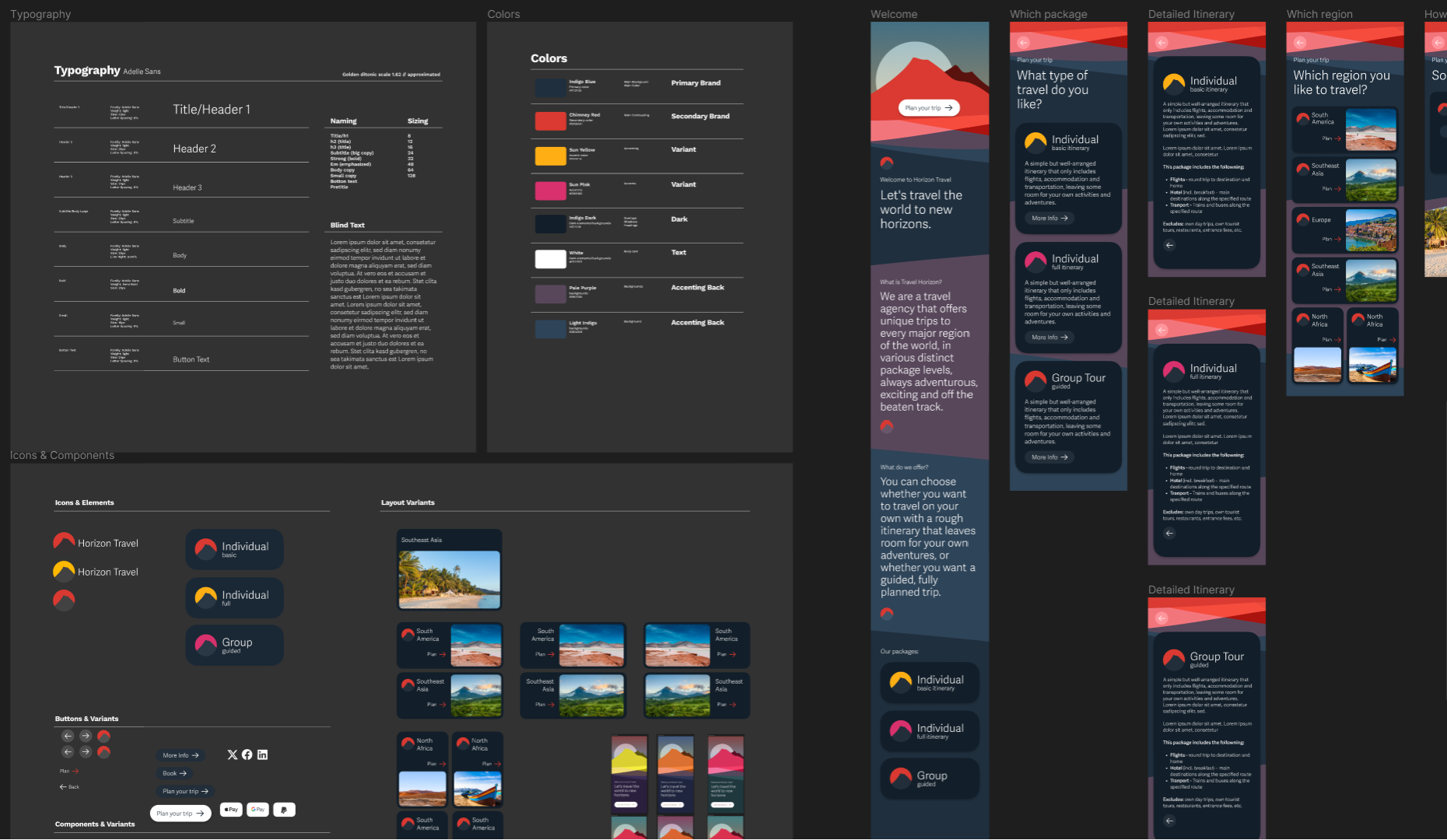Open Individual basic itinerary card under Our packages
The width and height of the screenshot is (1447, 840).
pos(930,682)
